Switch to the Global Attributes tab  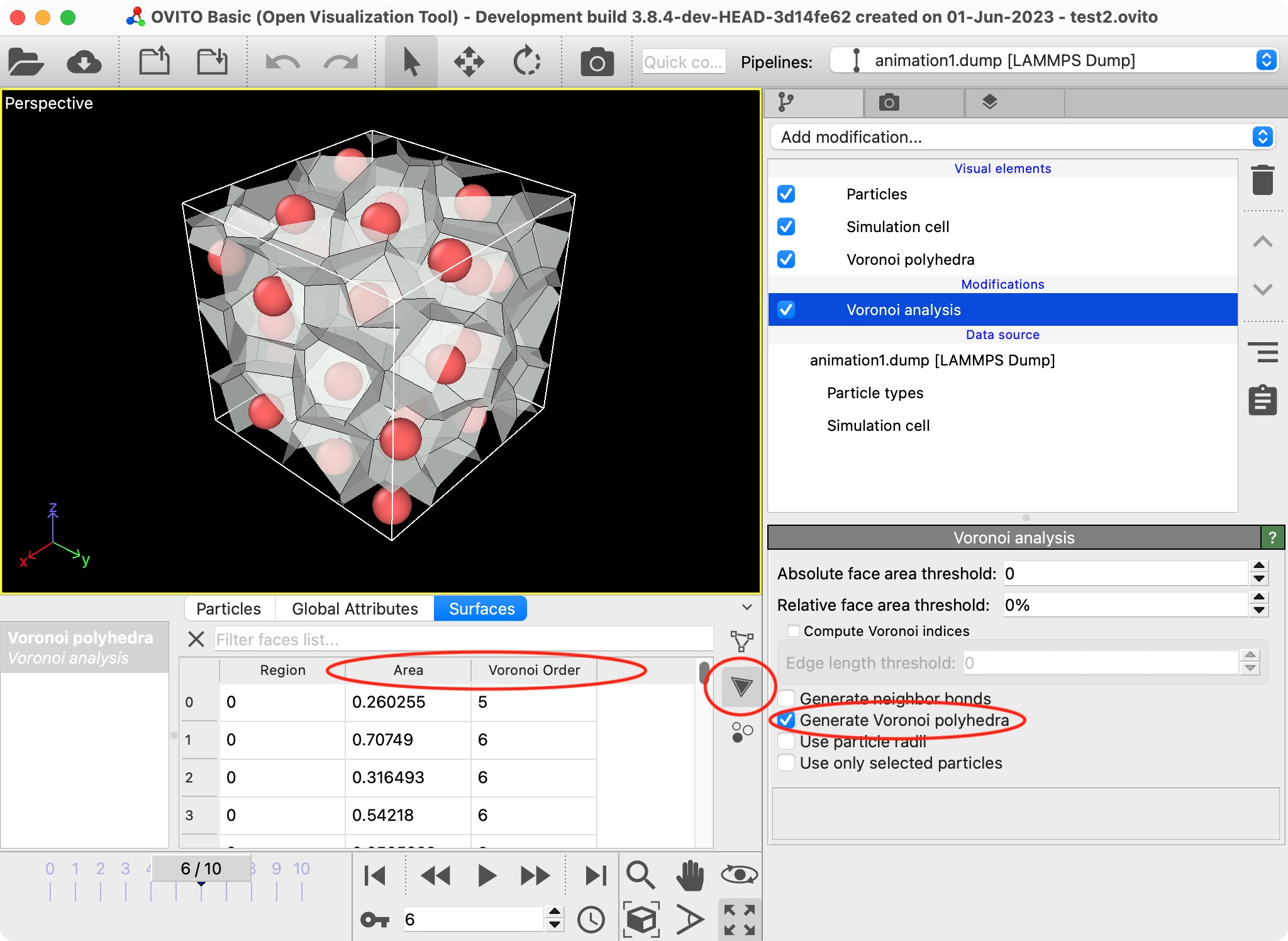click(x=353, y=608)
